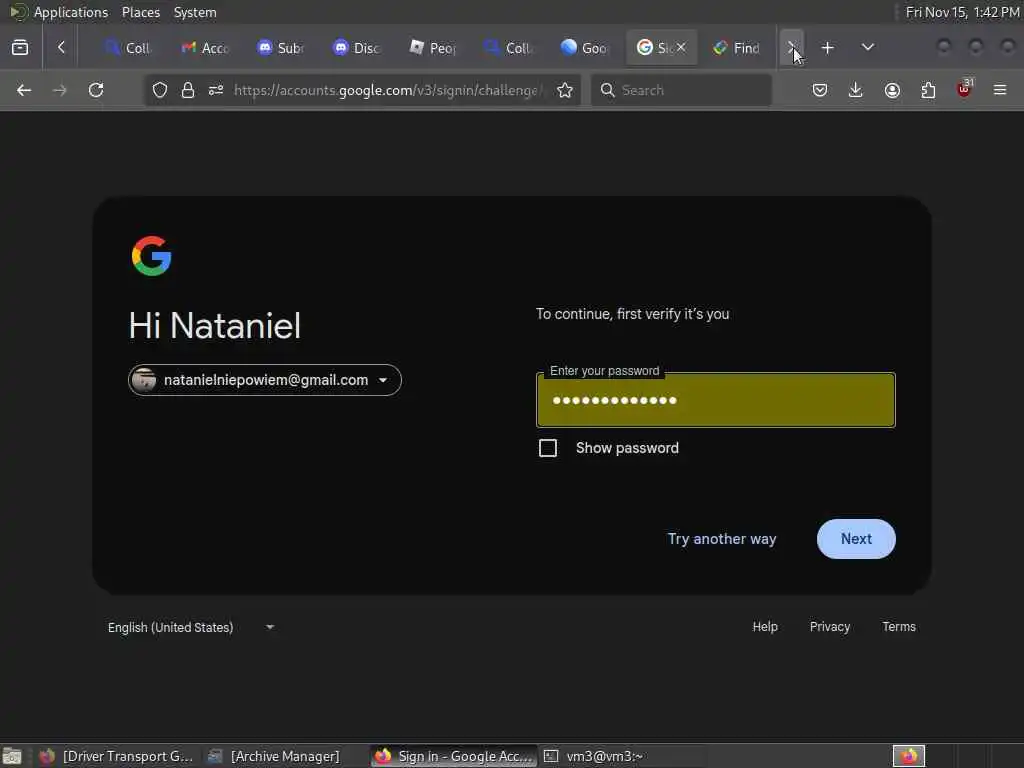Open the Extensions puzzle icon
The height and width of the screenshot is (768, 1024).
click(x=928, y=90)
